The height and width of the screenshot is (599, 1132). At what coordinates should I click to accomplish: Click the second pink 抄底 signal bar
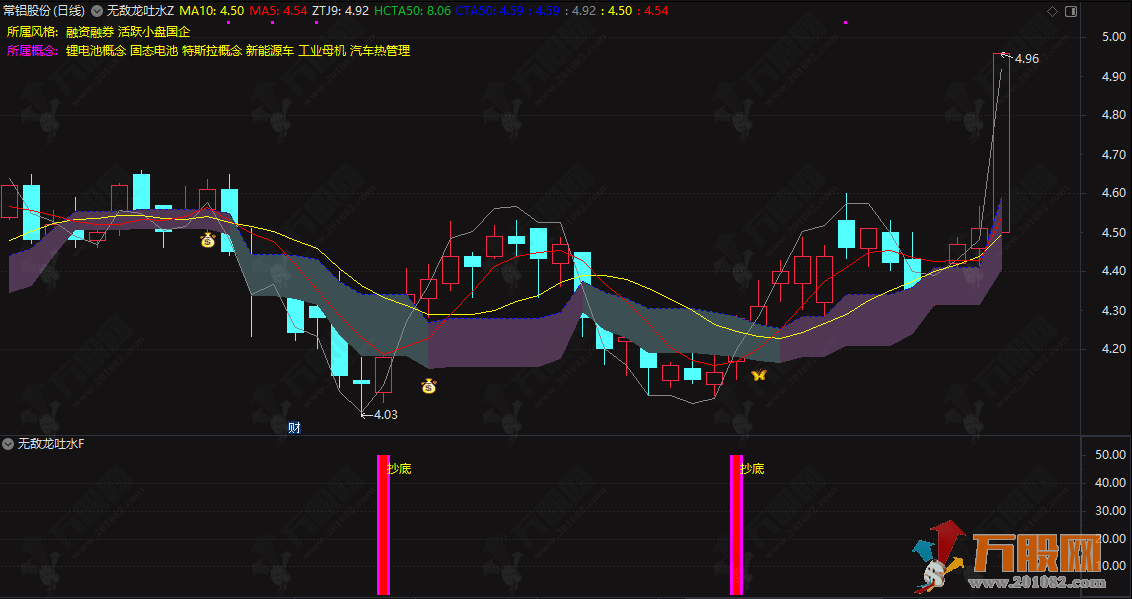[736, 525]
